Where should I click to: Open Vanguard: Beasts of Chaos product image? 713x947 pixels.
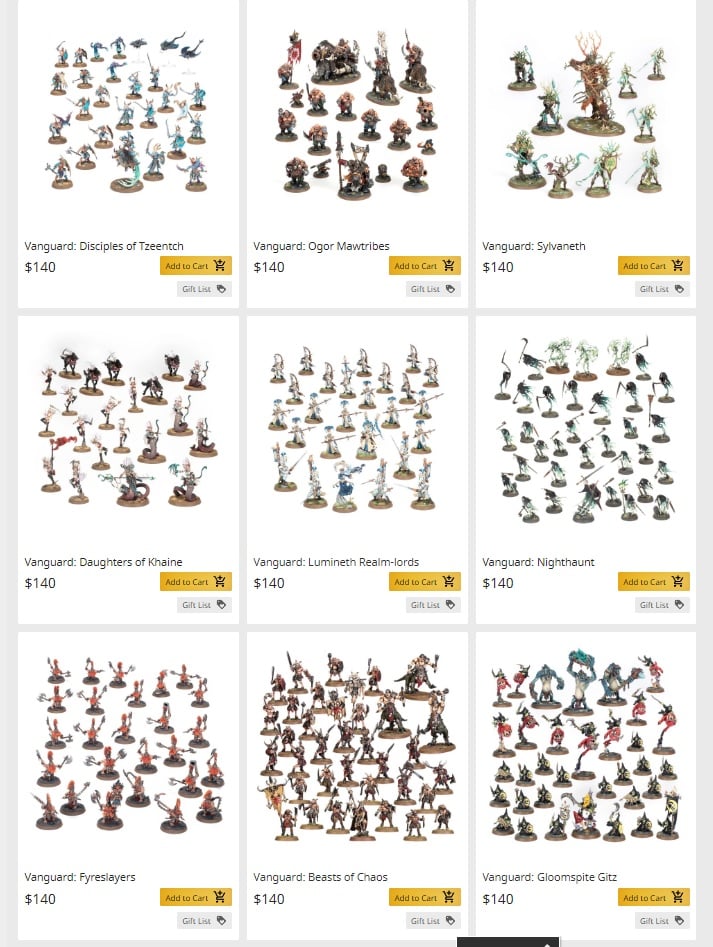357,746
